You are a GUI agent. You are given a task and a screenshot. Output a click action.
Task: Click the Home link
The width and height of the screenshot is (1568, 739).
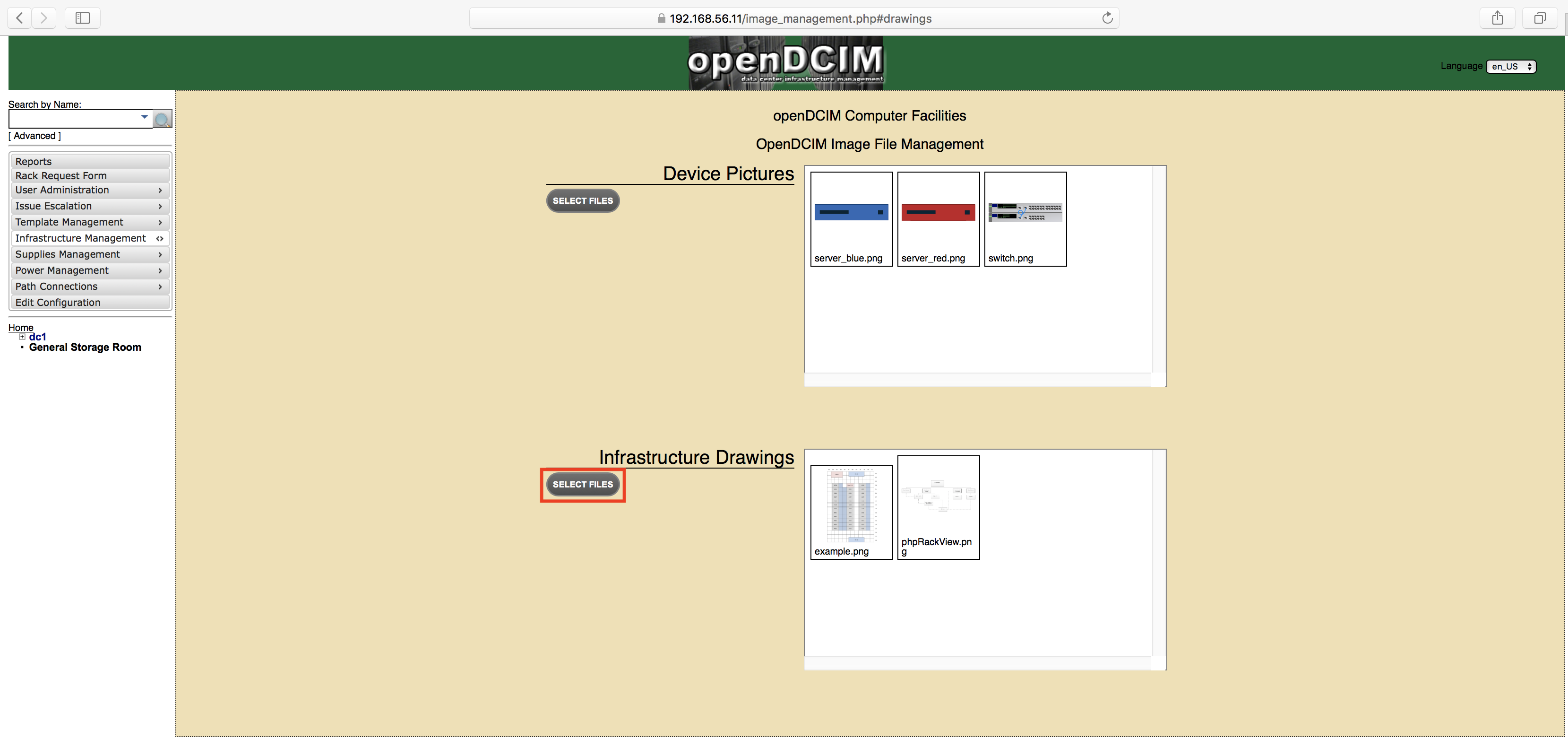click(21, 327)
